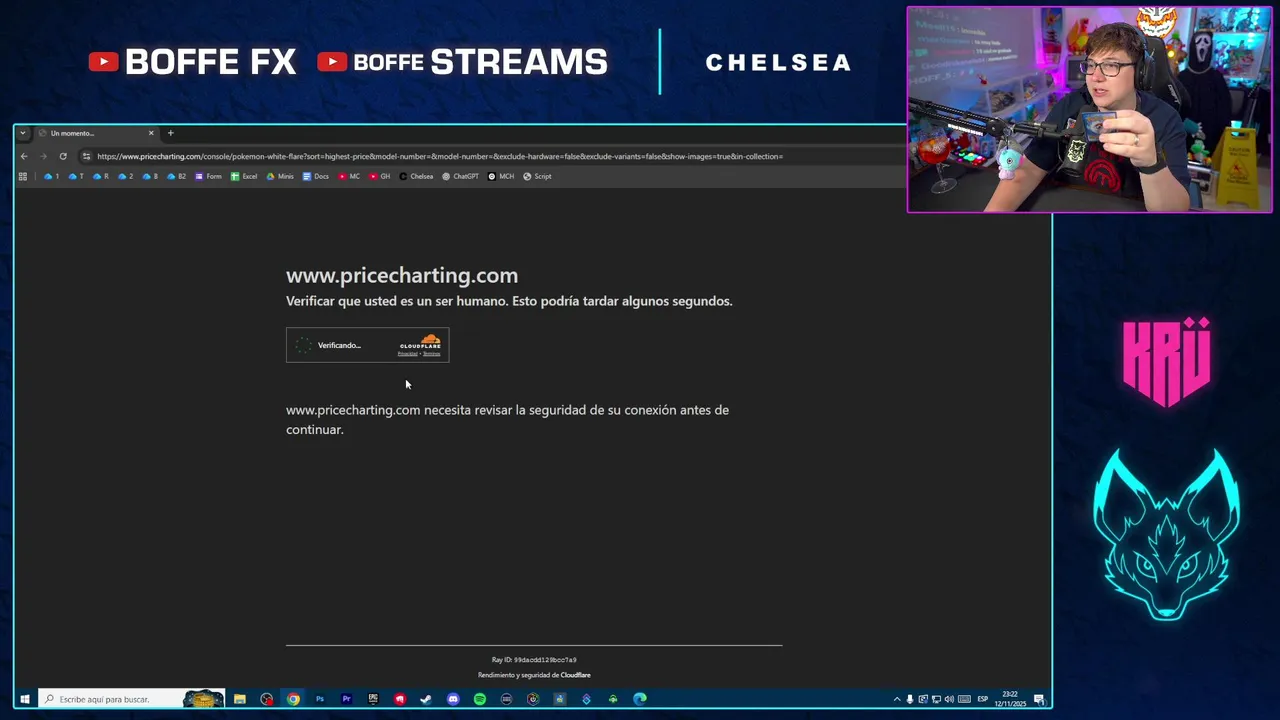Open Spotify from the taskbar
Viewport: 1280px width, 720px height.
pos(480,699)
